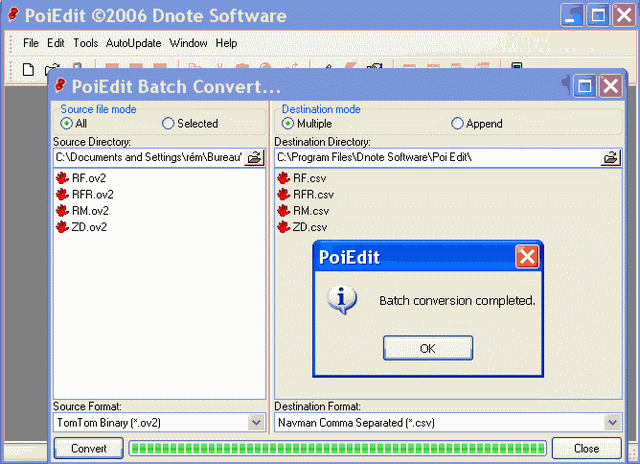Expand the Destination Format dropdown
This screenshot has height=464, width=640.
pyautogui.click(x=612, y=423)
